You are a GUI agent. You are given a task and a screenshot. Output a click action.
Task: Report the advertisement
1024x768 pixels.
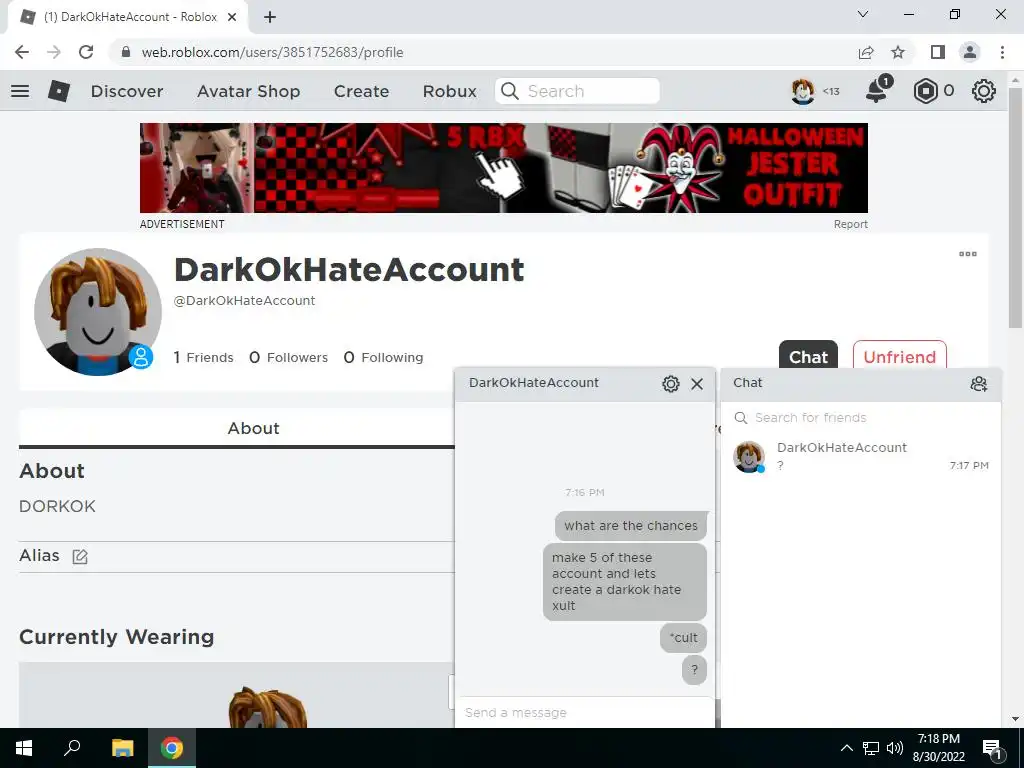[850, 224]
